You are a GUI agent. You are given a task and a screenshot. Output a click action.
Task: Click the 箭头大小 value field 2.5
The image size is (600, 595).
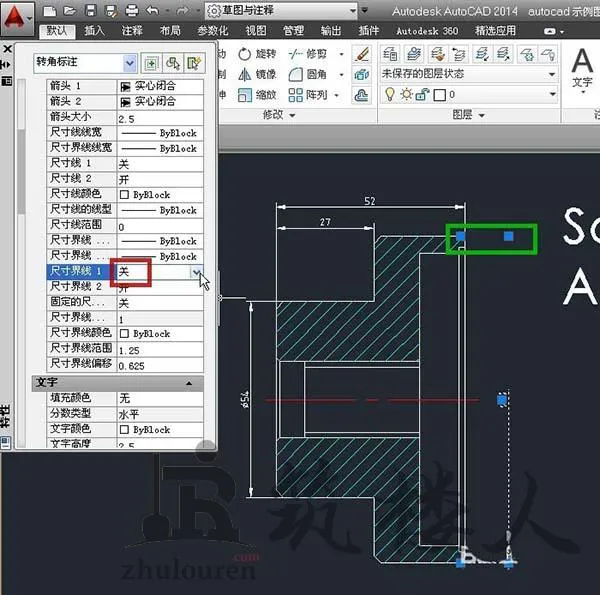coord(160,119)
